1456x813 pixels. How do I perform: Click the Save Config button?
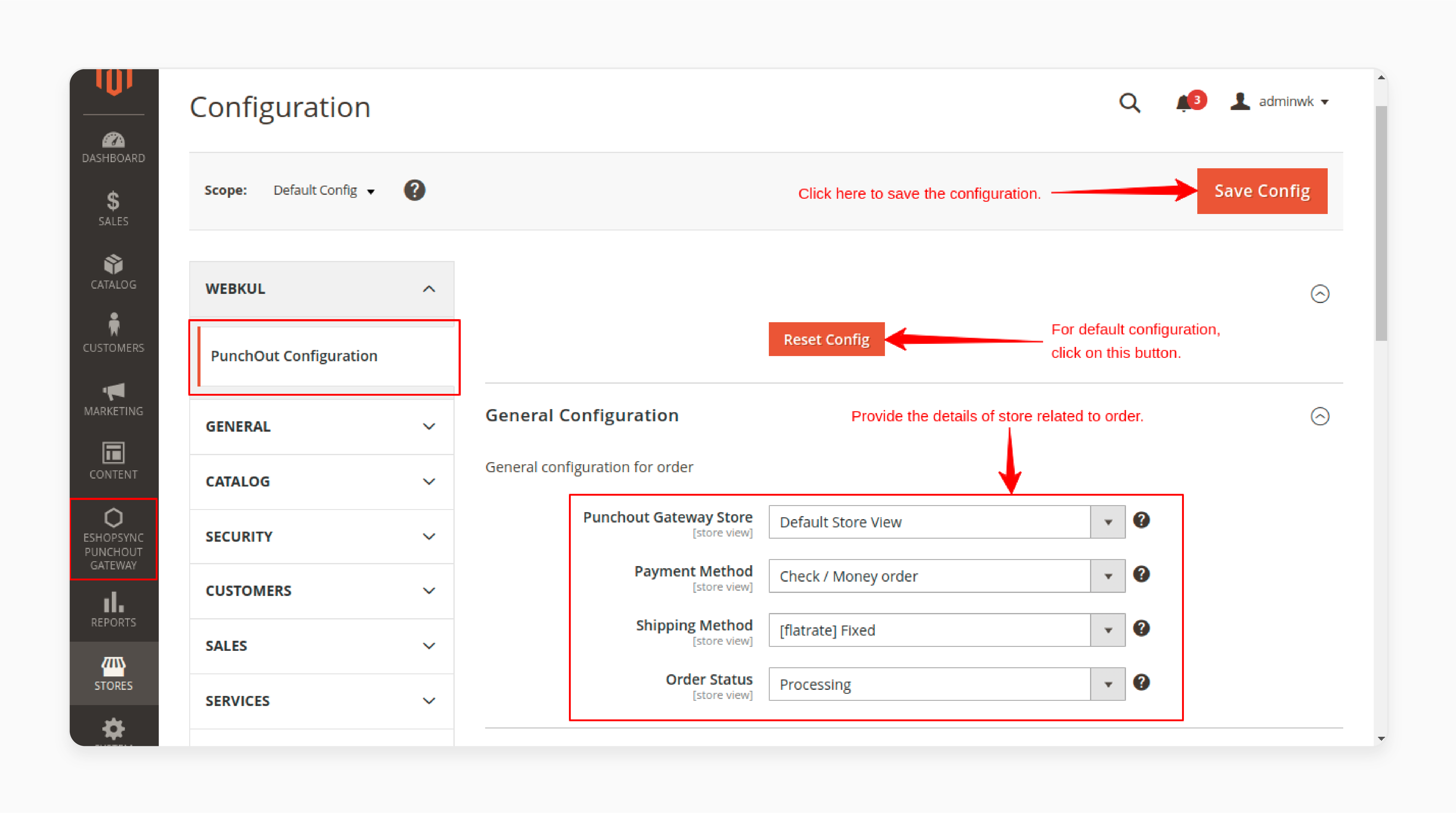click(x=1262, y=191)
